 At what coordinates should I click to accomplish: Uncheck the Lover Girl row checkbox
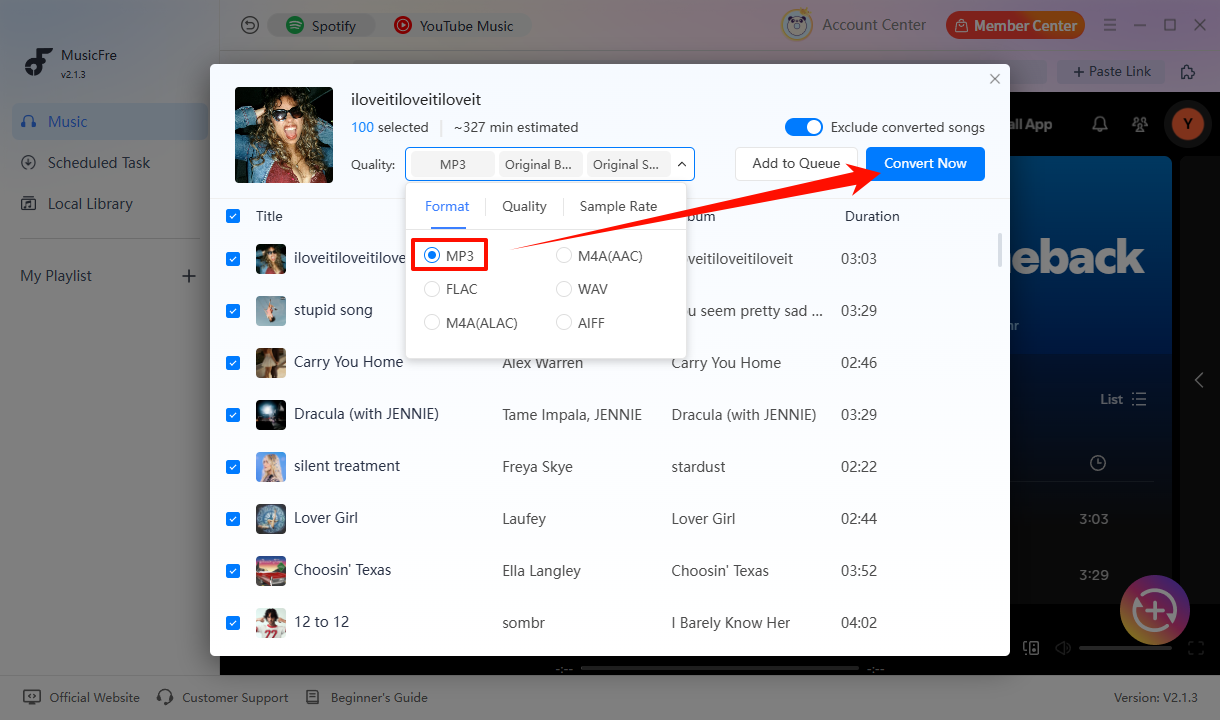tap(233, 519)
